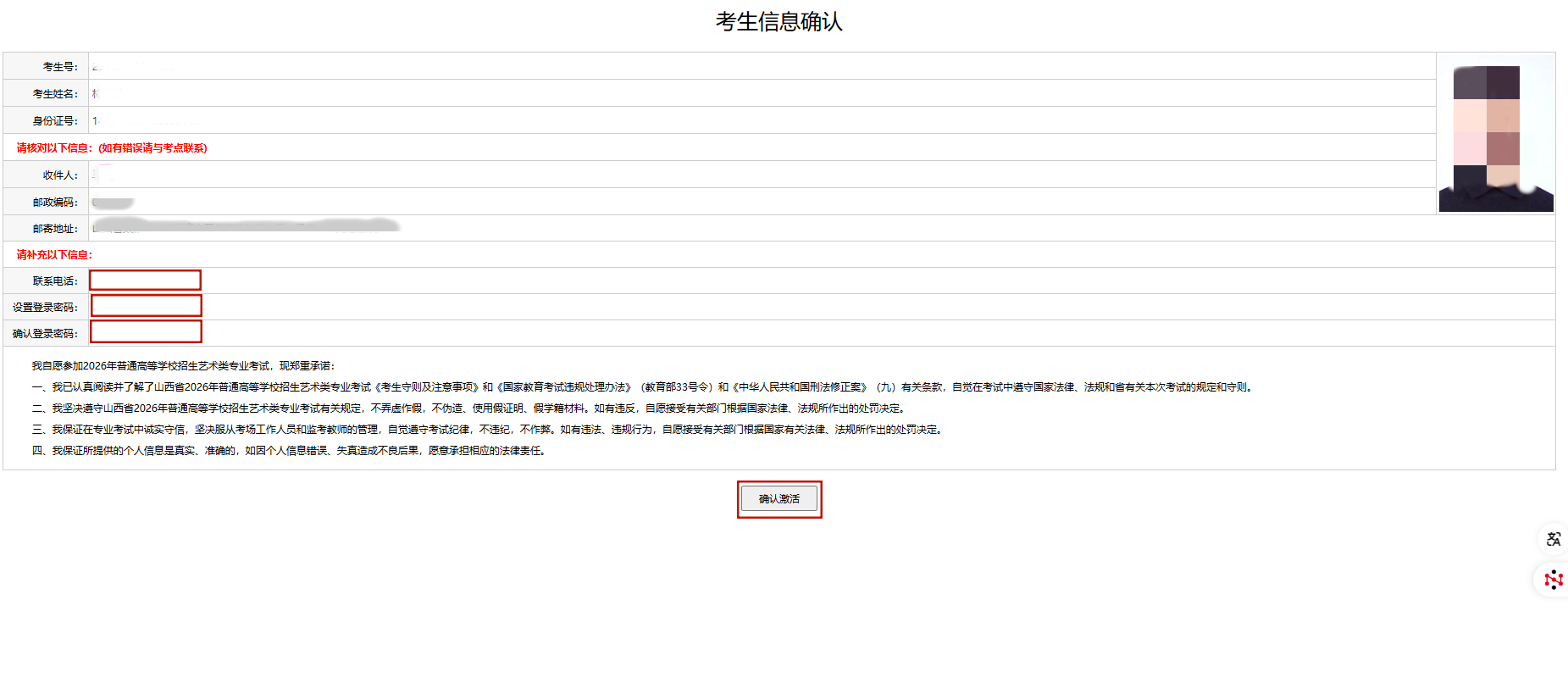Click the candidate photo thumbnail

(1495, 134)
